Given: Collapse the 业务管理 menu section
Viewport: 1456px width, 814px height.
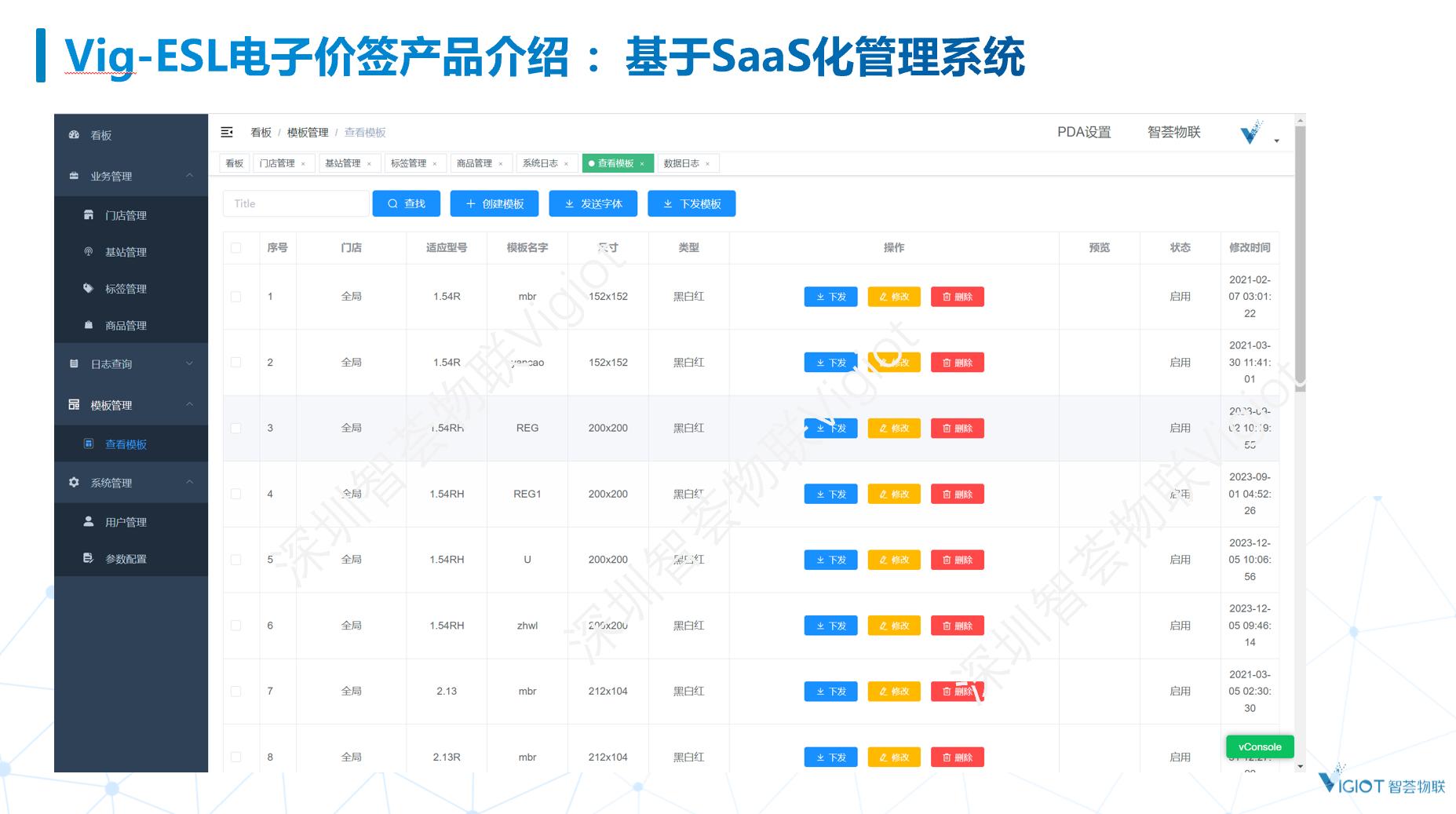Looking at the screenshot, I should pyautogui.click(x=189, y=176).
